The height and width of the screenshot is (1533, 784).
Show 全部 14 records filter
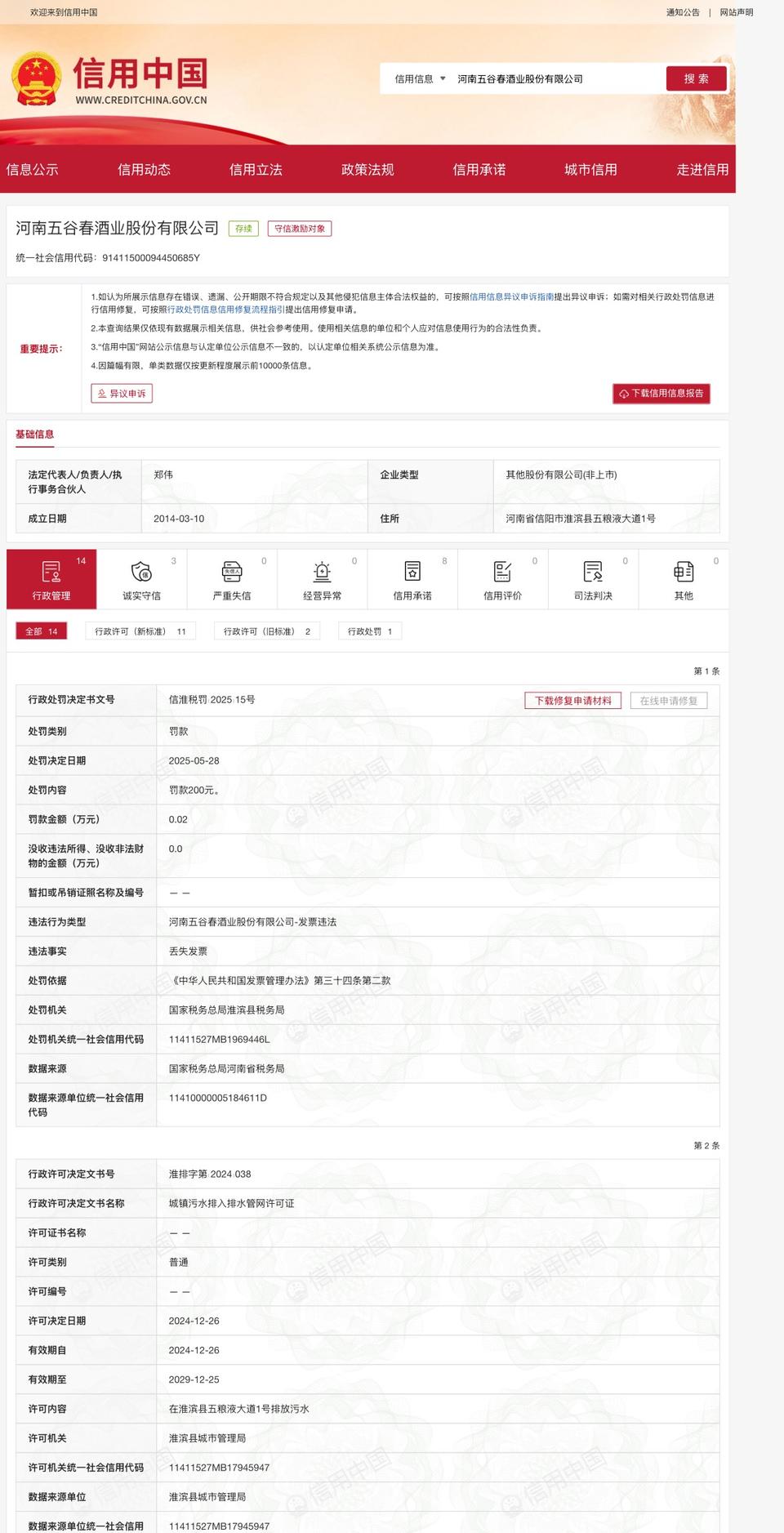pyautogui.click(x=42, y=631)
